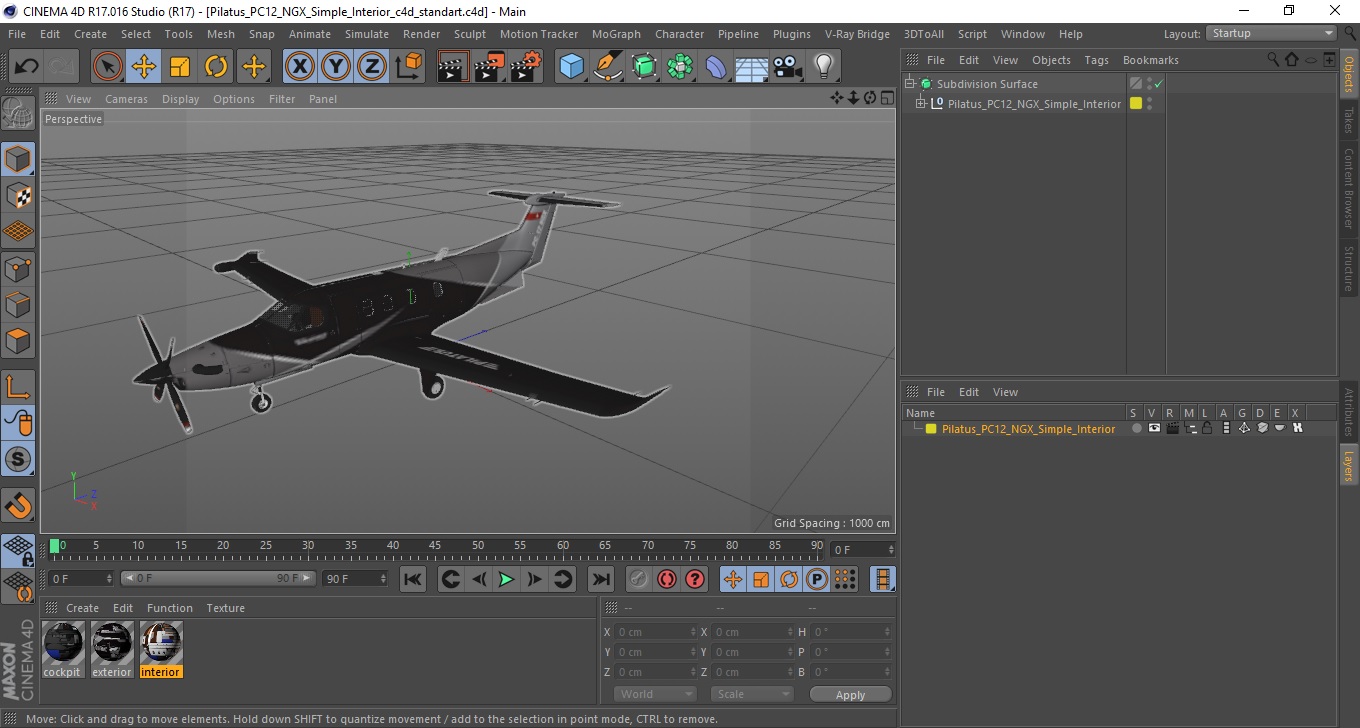
Task: Expand the Subdivision Surface tree node
Action: pos(910,84)
